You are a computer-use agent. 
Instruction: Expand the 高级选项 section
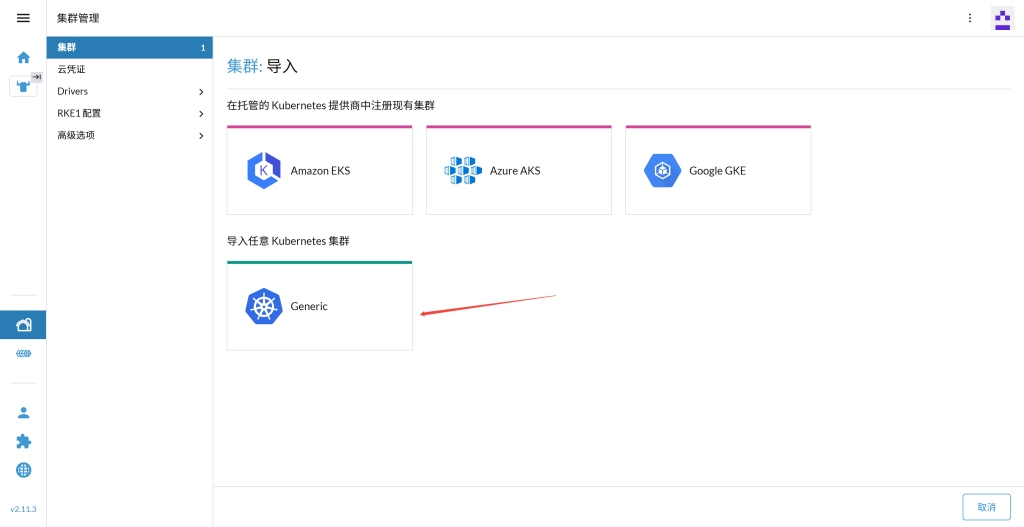(x=130, y=135)
